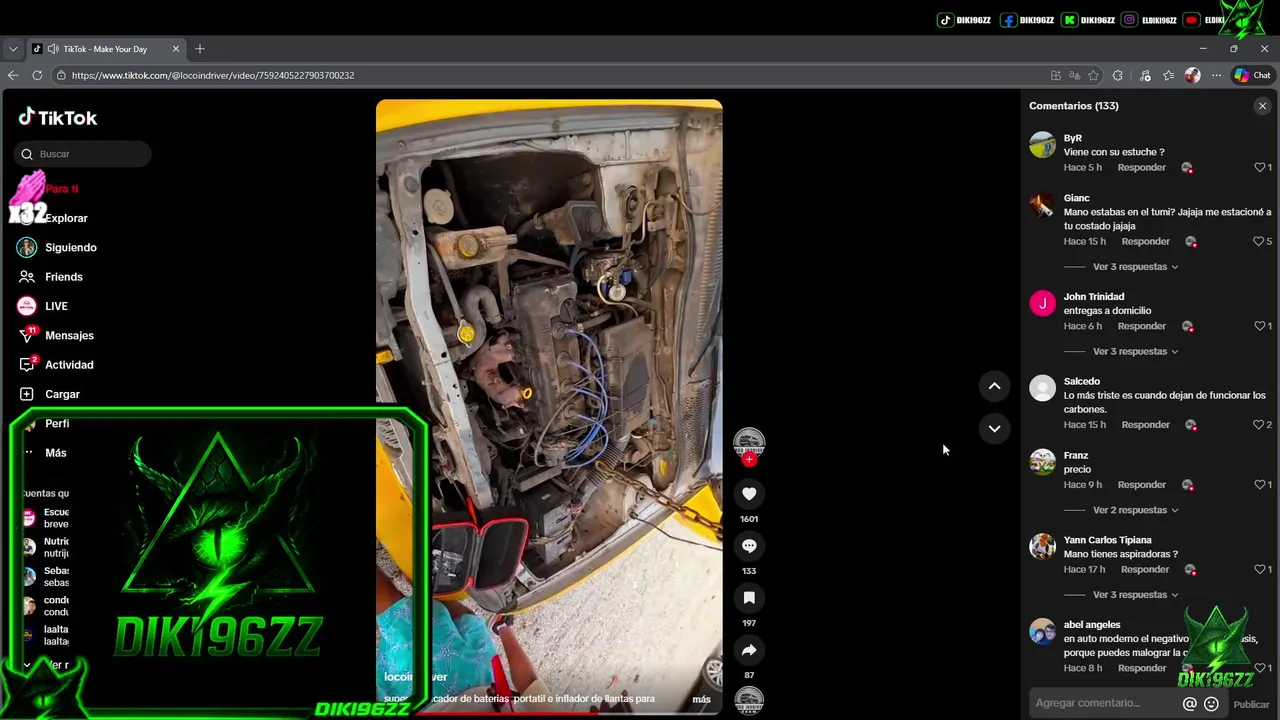This screenshot has width=1280, height=720.
Task: Open Mensajes inbox
Action: coord(69,335)
